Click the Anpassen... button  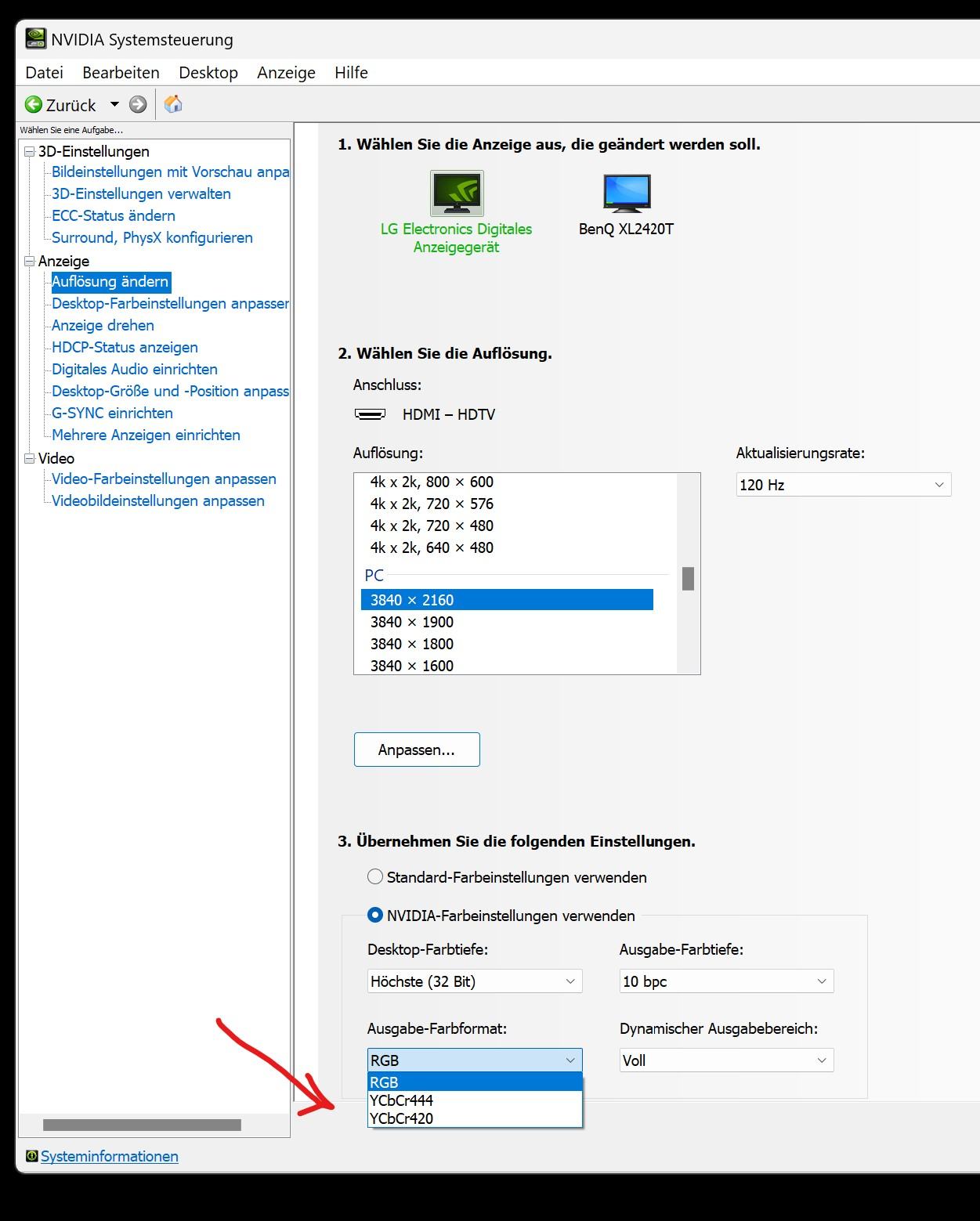click(417, 750)
